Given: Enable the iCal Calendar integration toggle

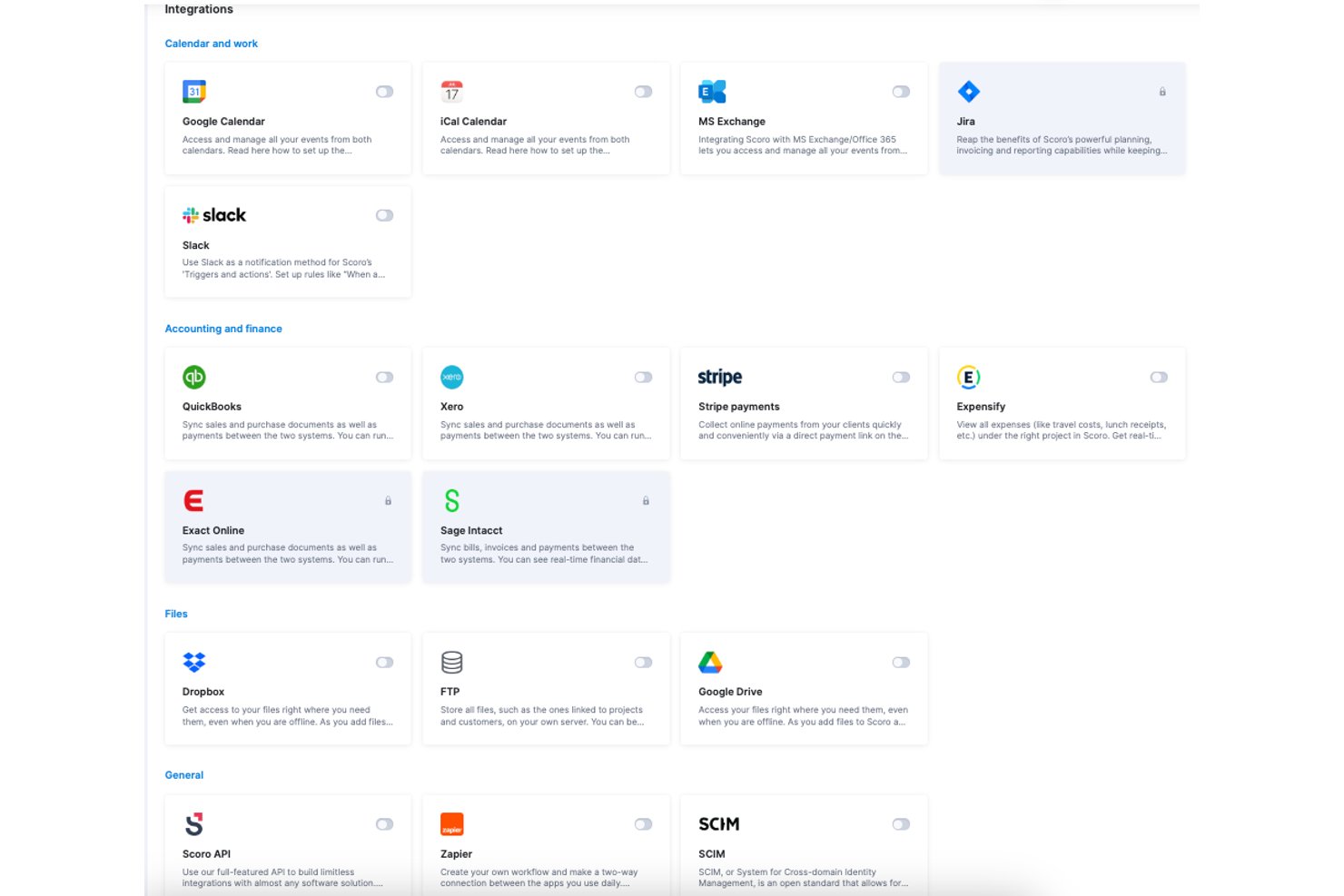Looking at the screenshot, I should [643, 92].
